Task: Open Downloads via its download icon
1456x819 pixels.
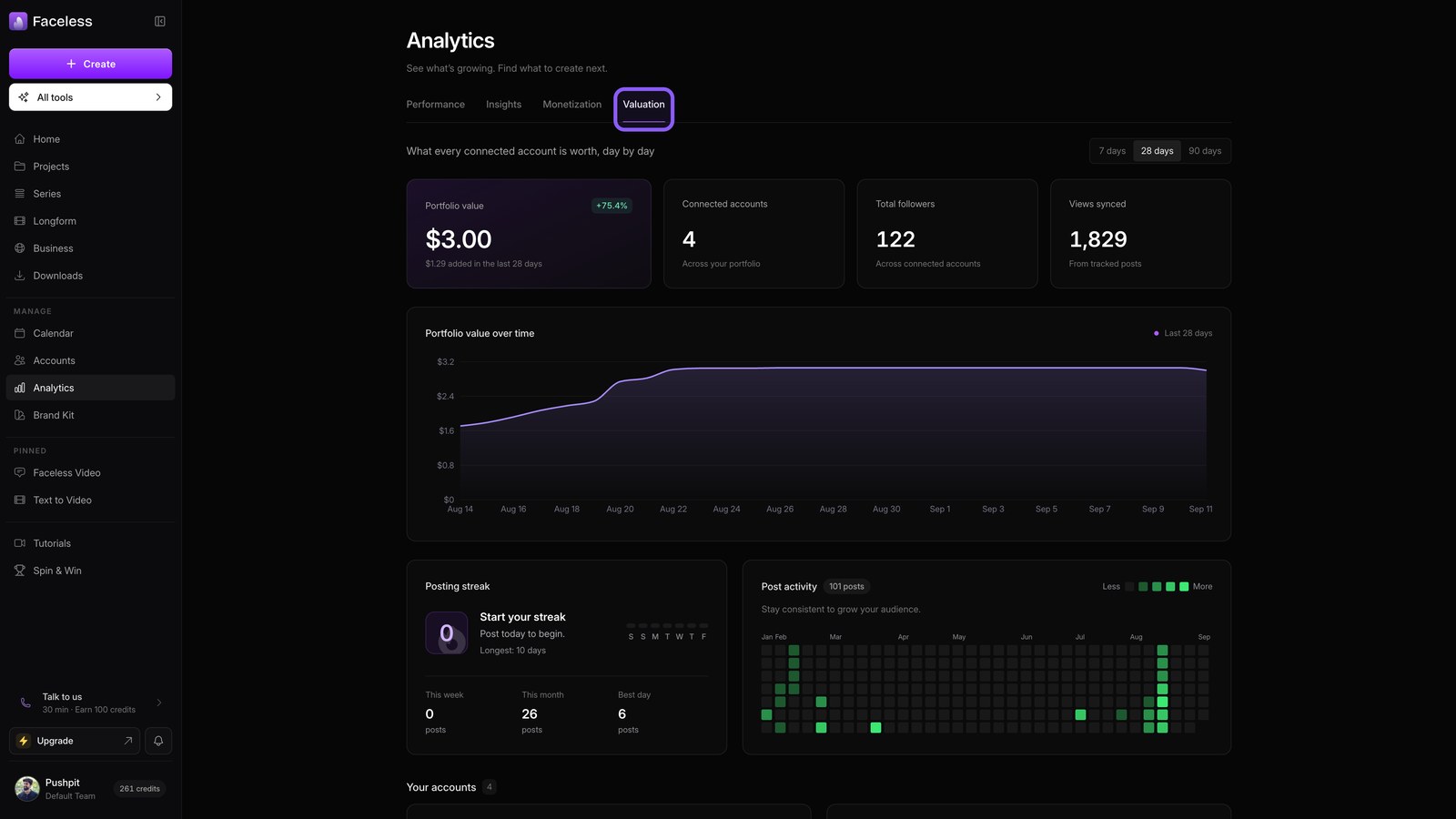Action: (x=20, y=276)
